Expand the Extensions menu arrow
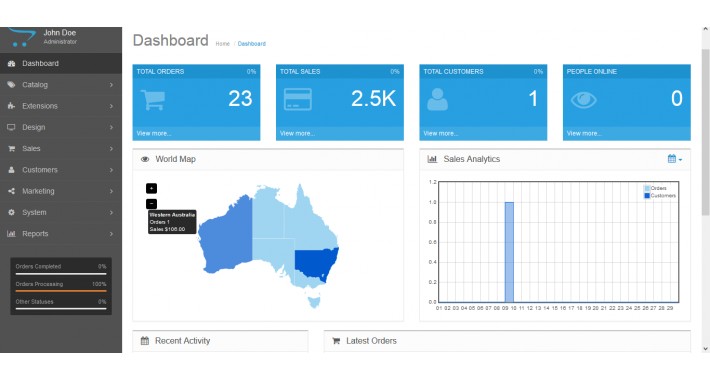Viewport: 710px width, 380px height. (111, 106)
